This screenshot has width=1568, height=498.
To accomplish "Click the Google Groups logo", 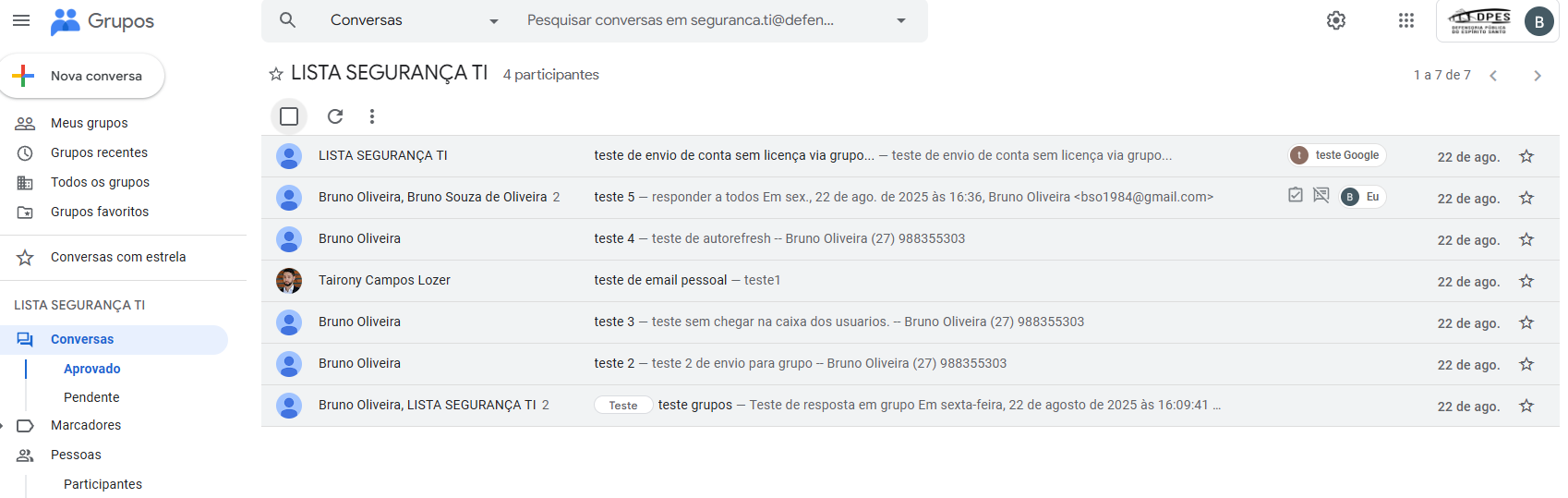I will pyautogui.click(x=102, y=21).
